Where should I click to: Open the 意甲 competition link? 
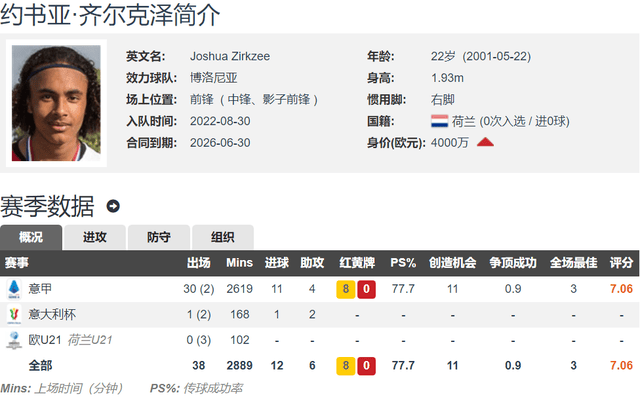click(x=40, y=289)
